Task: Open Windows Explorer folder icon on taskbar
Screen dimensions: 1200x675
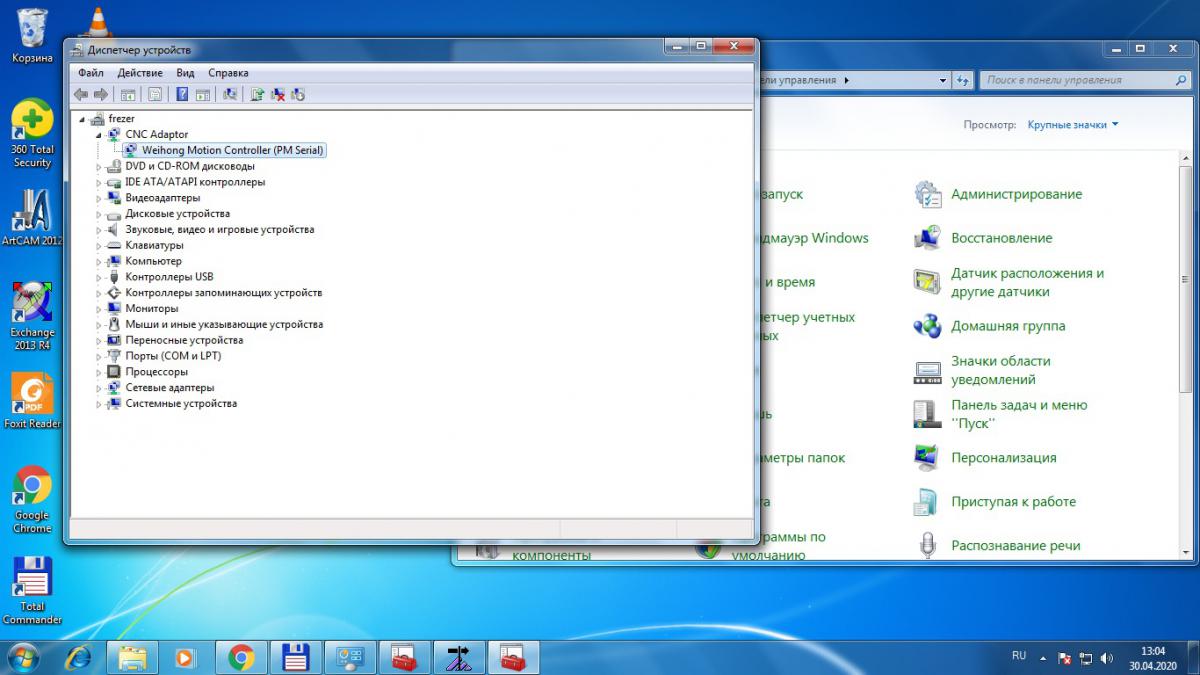Action: click(x=133, y=657)
